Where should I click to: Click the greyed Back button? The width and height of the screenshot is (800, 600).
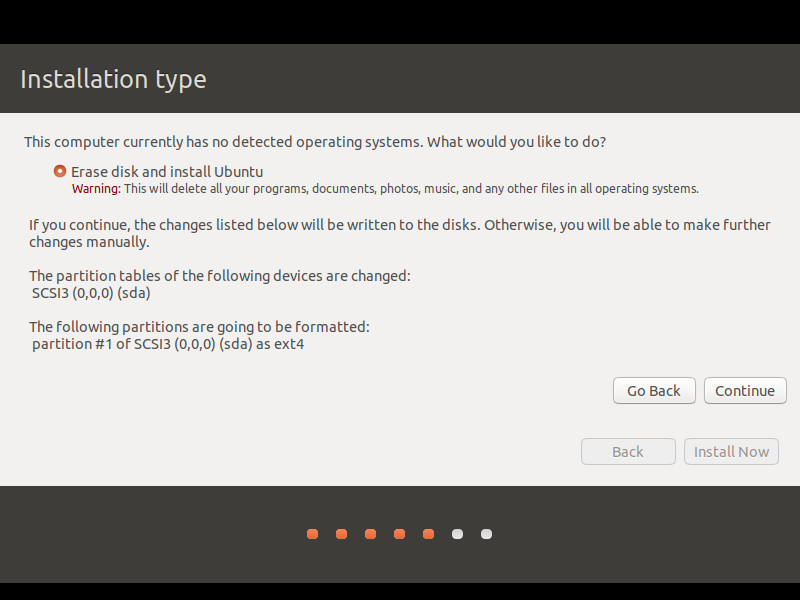click(x=628, y=452)
